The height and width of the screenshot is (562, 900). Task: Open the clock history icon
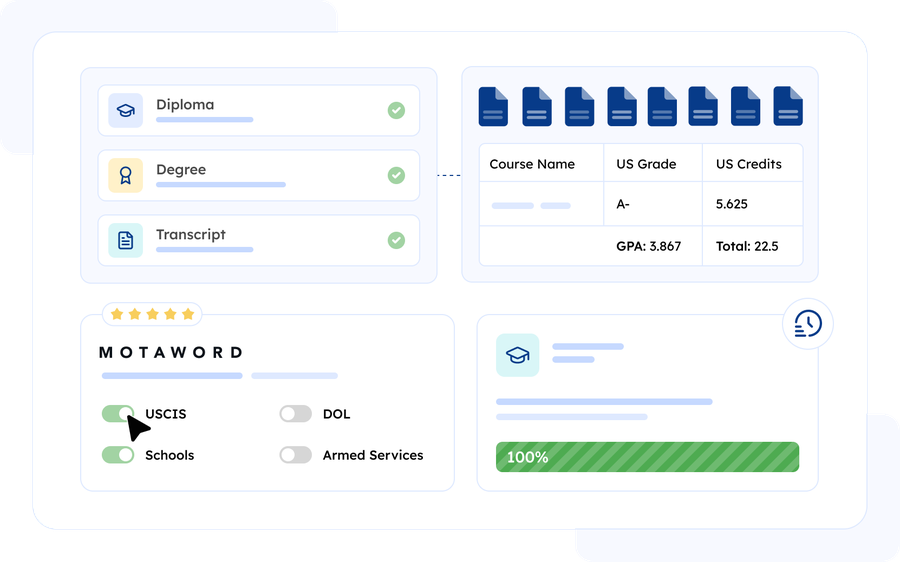point(808,324)
